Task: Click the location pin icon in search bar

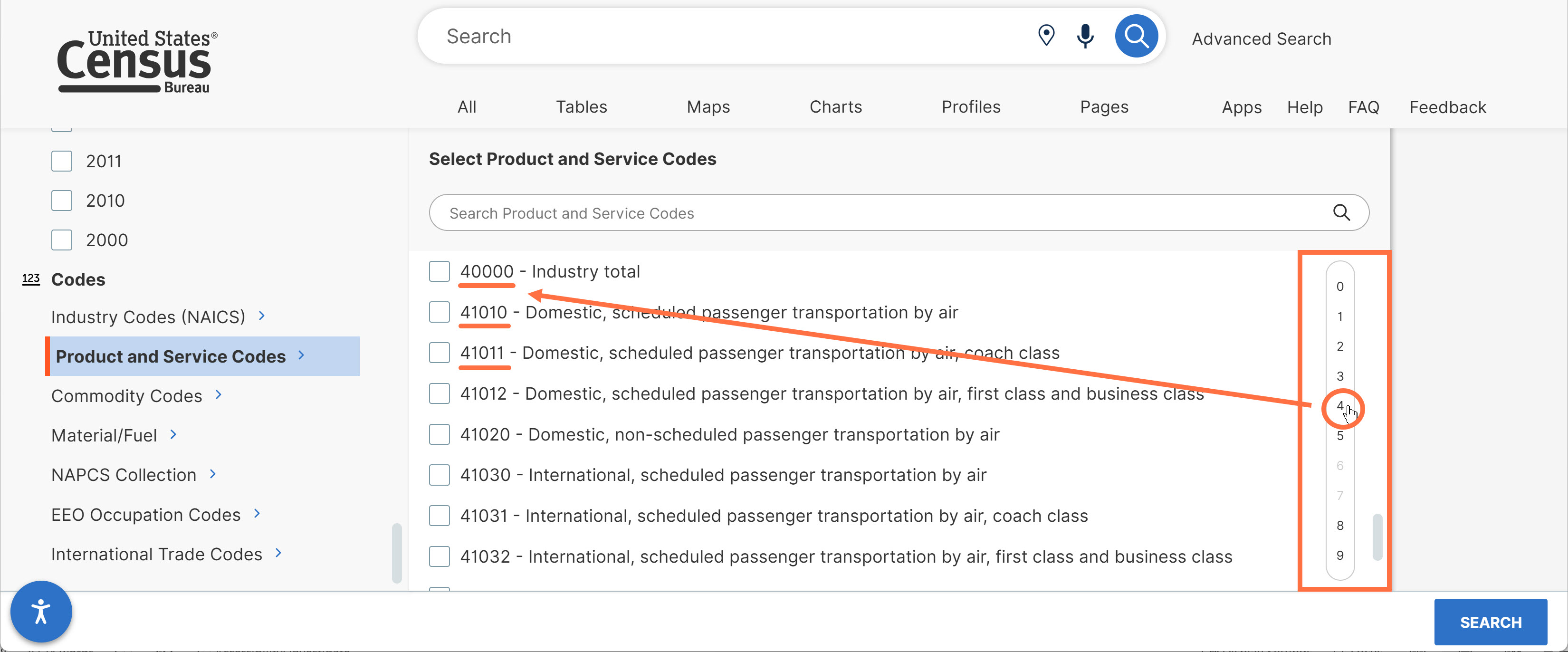Action: pyautogui.click(x=1046, y=36)
